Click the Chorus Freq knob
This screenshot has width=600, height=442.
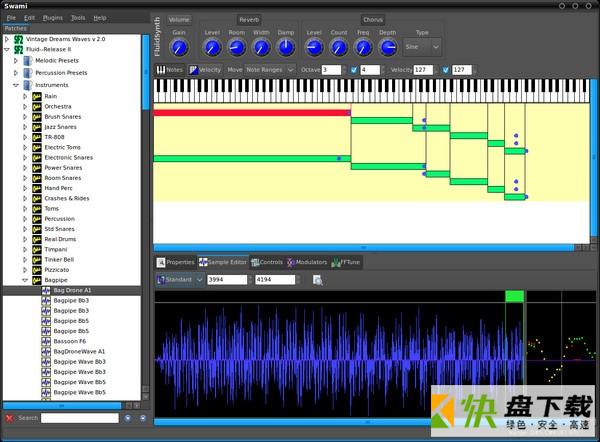363,47
